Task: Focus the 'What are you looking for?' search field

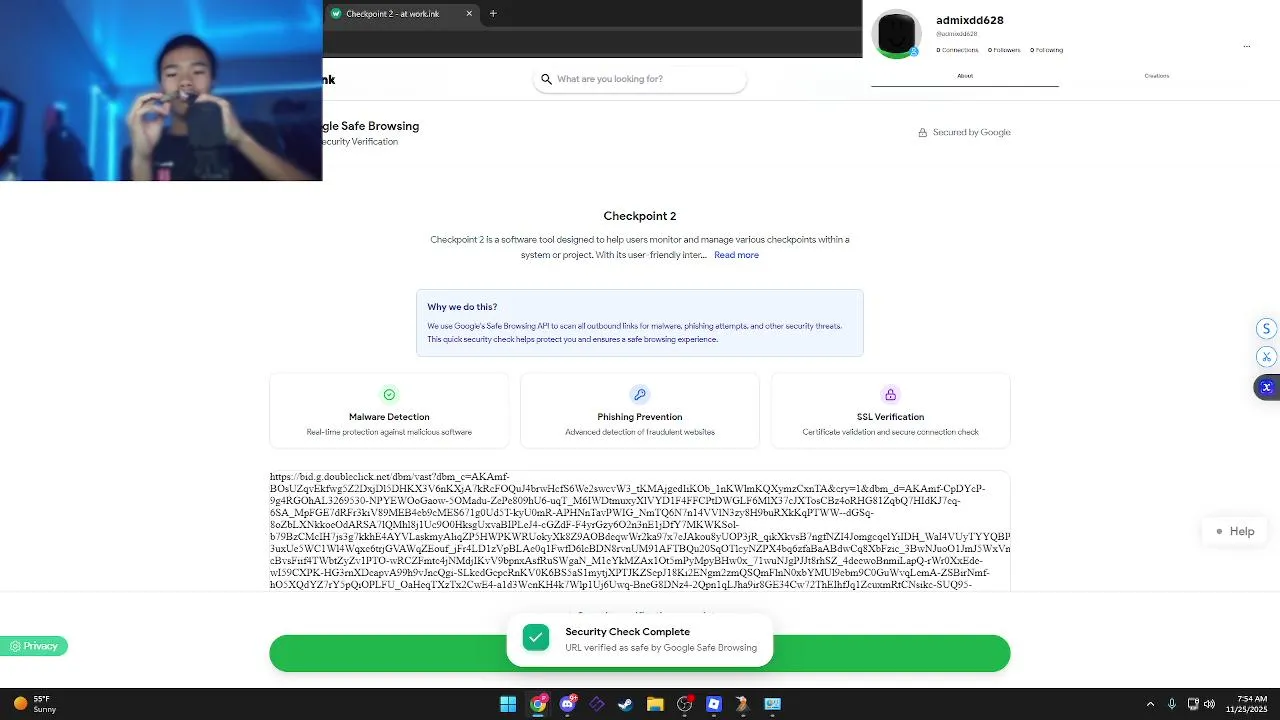Action: (640, 79)
